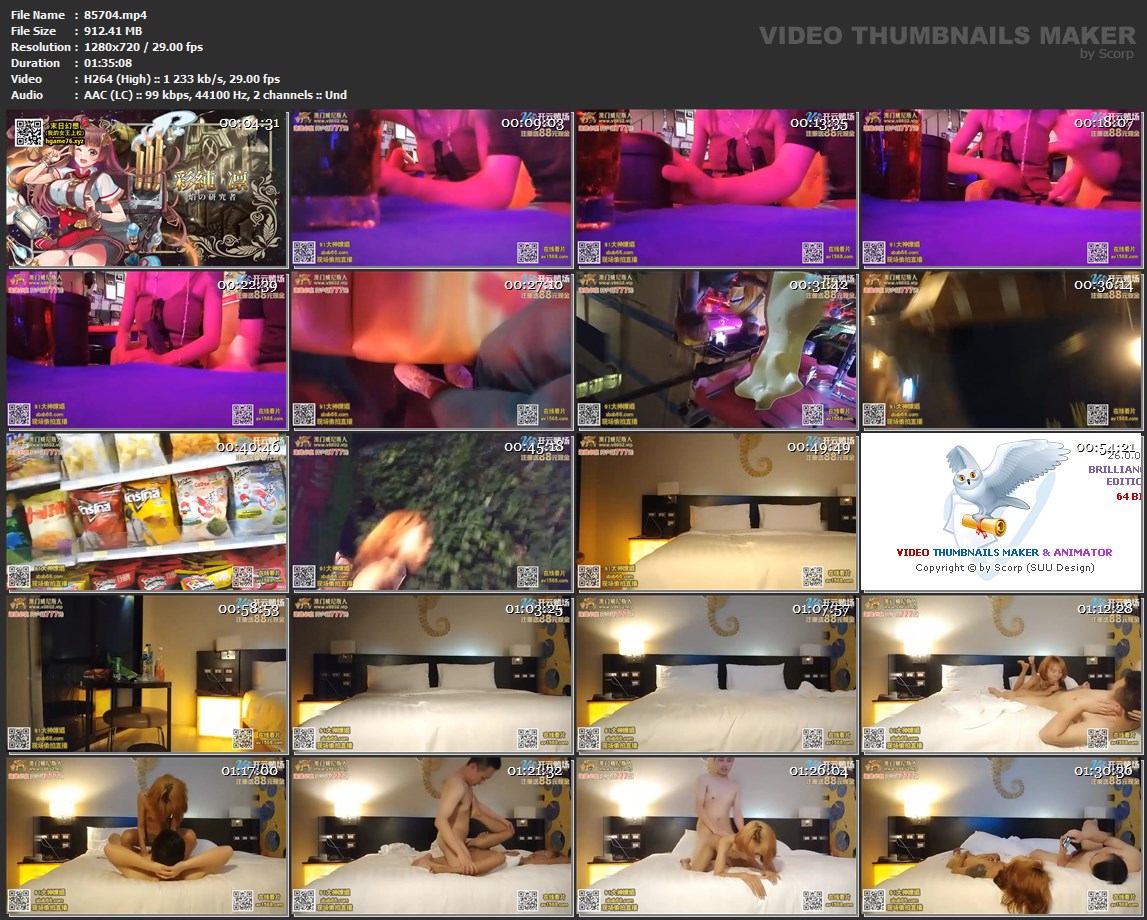
Task: Click the "by Scorp" text under the watermark
Action: [x=1107, y=54]
